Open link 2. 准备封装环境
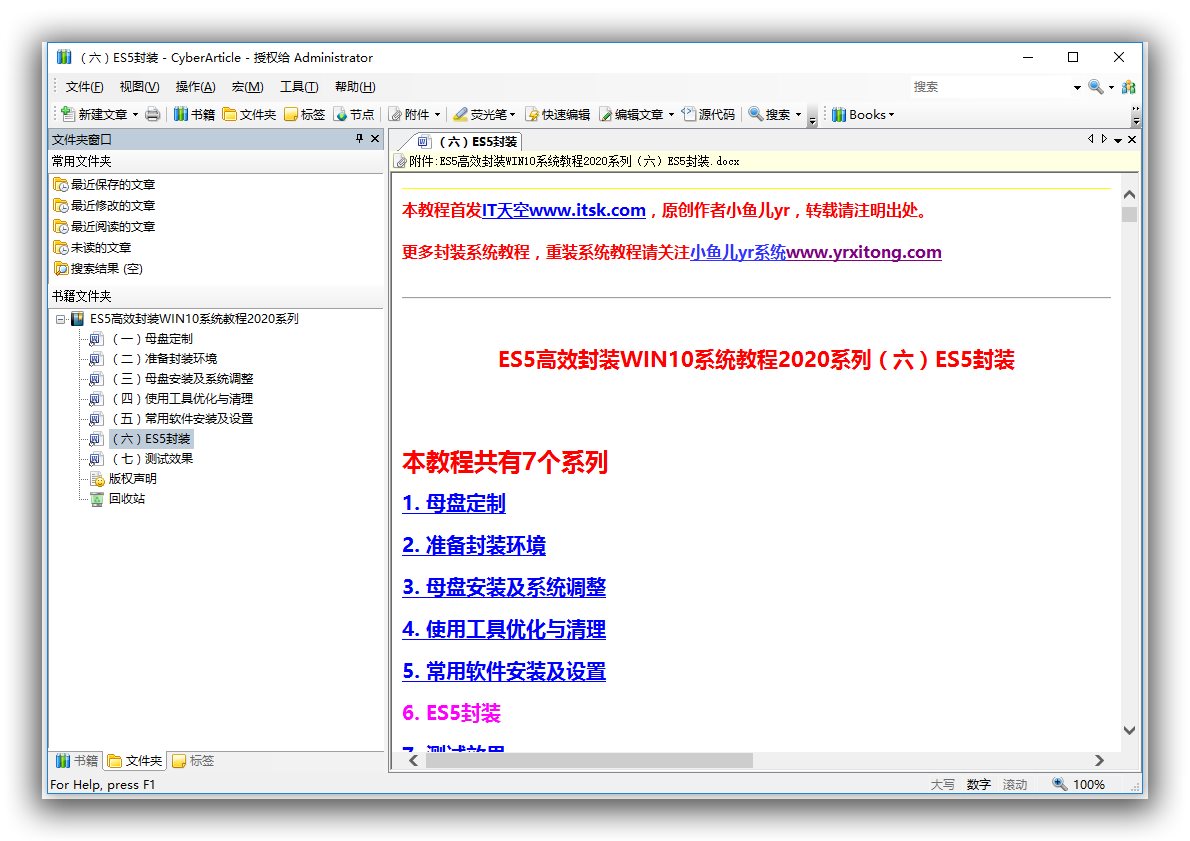The width and height of the screenshot is (1190, 841). click(474, 545)
